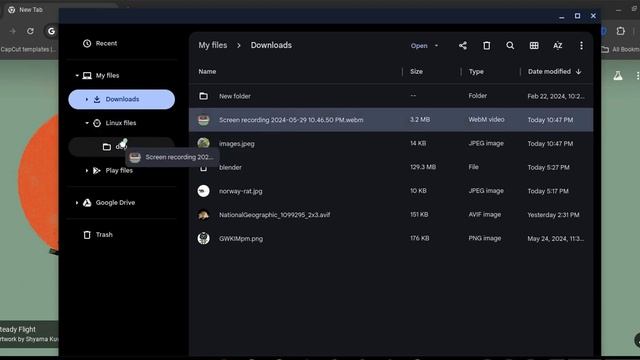Click the Google Drive logo icon
The height and width of the screenshot is (360, 640).
(87, 202)
